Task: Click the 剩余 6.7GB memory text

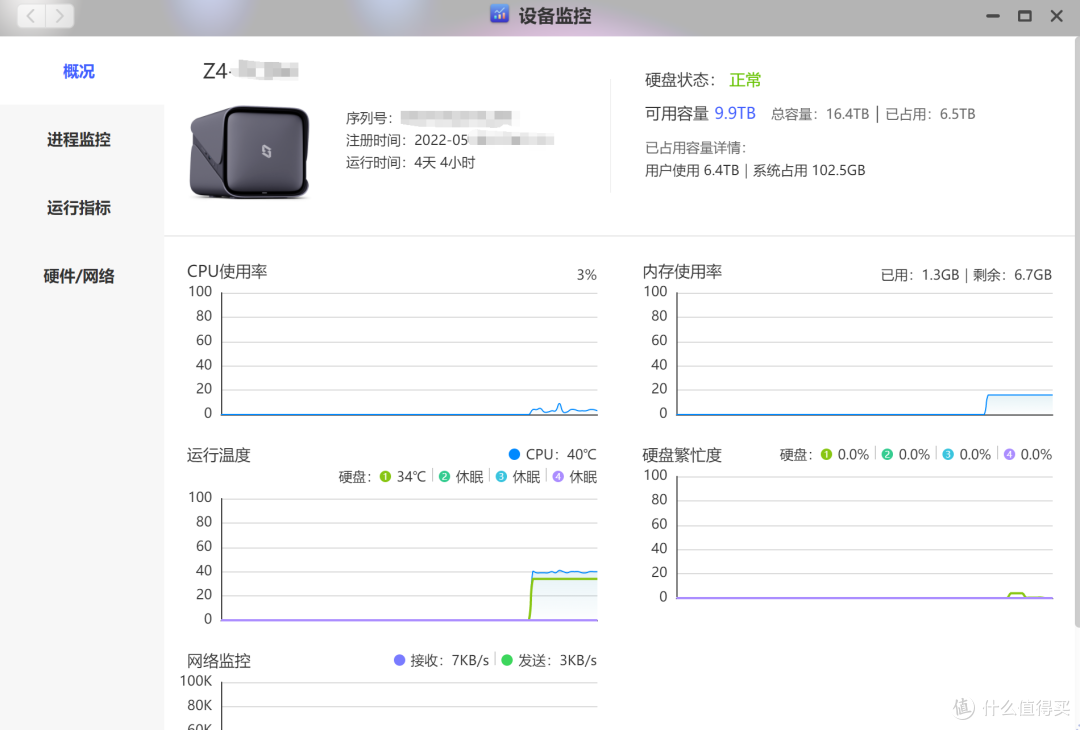Action: 1012,275
